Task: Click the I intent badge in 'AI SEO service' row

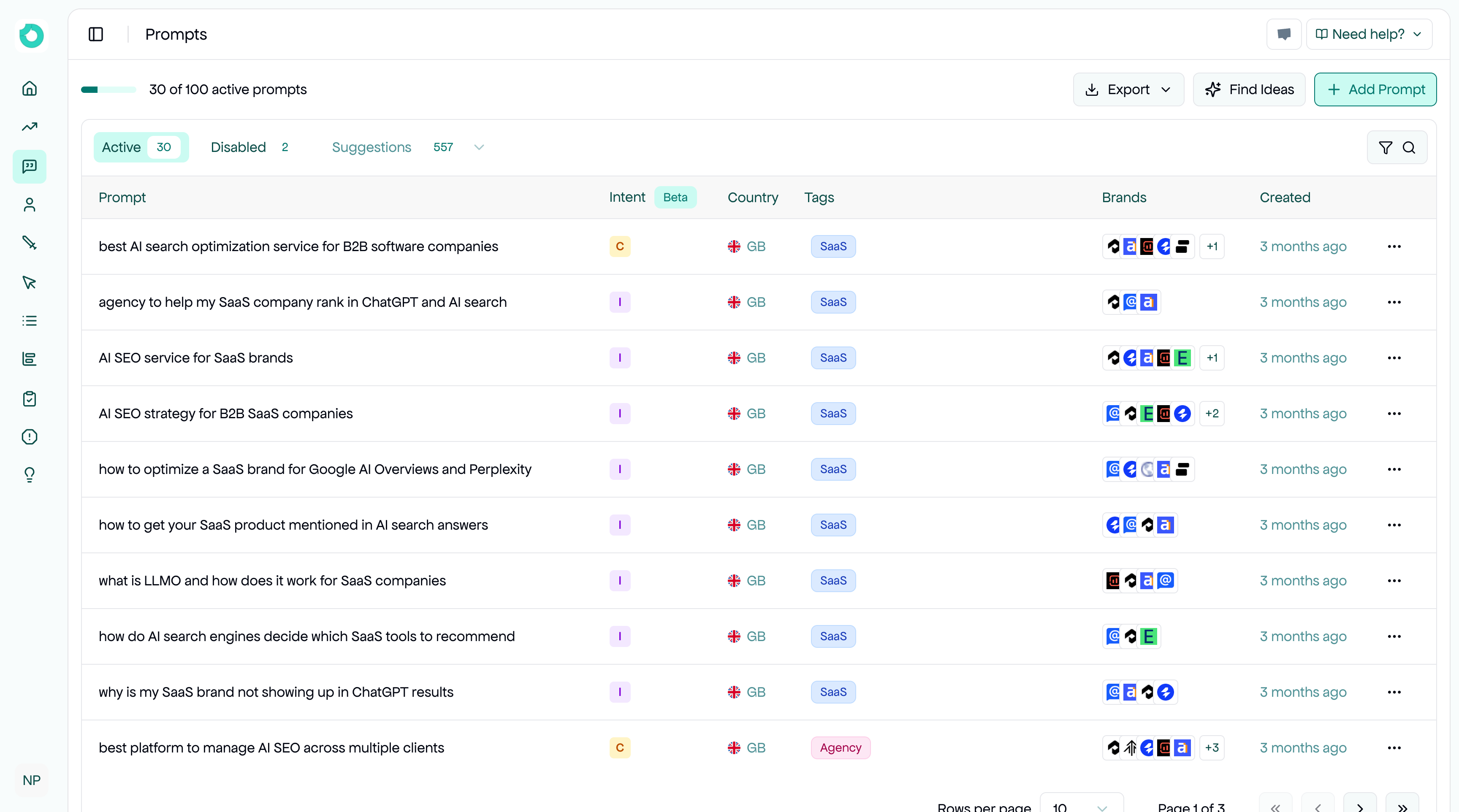Action: (620, 358)
